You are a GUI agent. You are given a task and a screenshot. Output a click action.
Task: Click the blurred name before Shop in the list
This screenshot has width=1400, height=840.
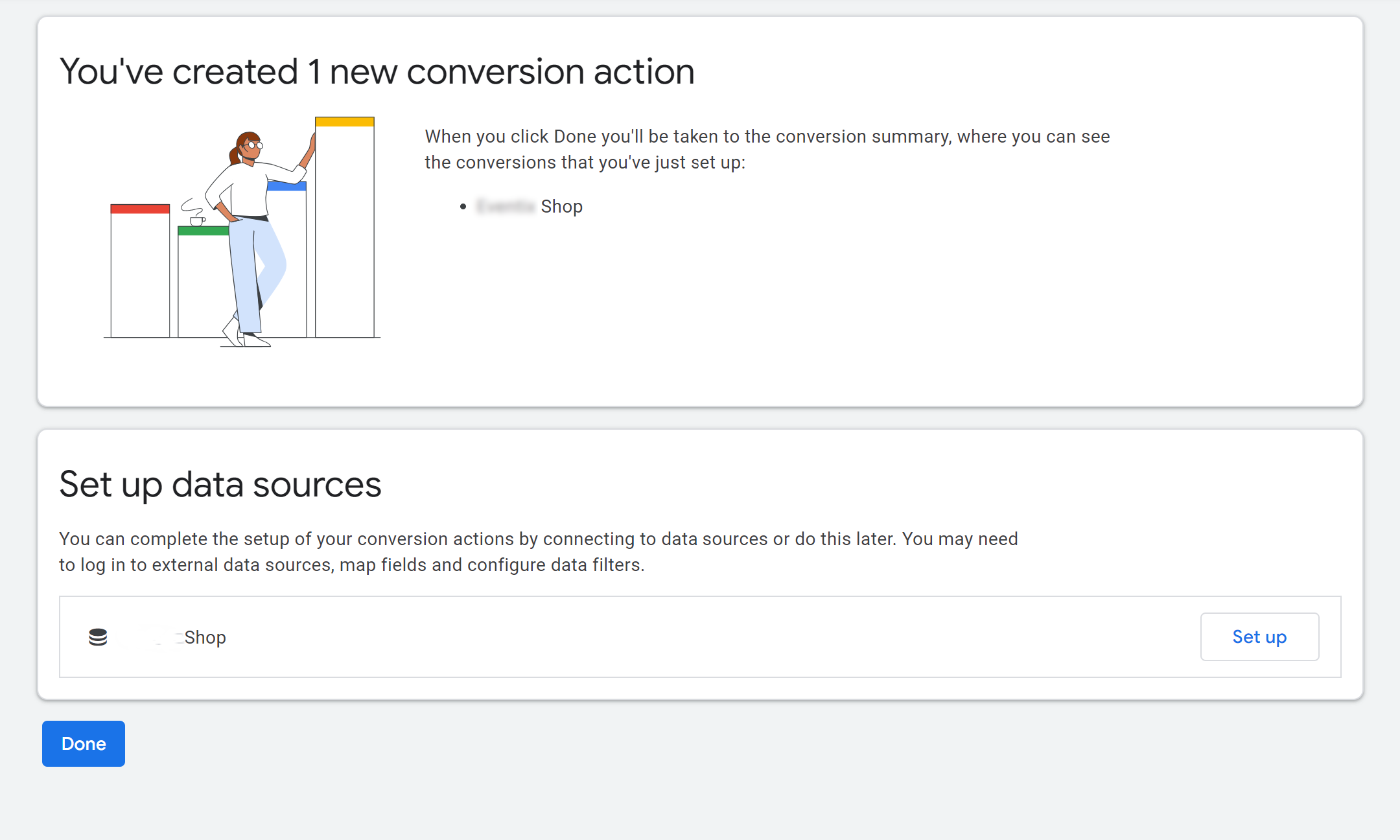506,206
